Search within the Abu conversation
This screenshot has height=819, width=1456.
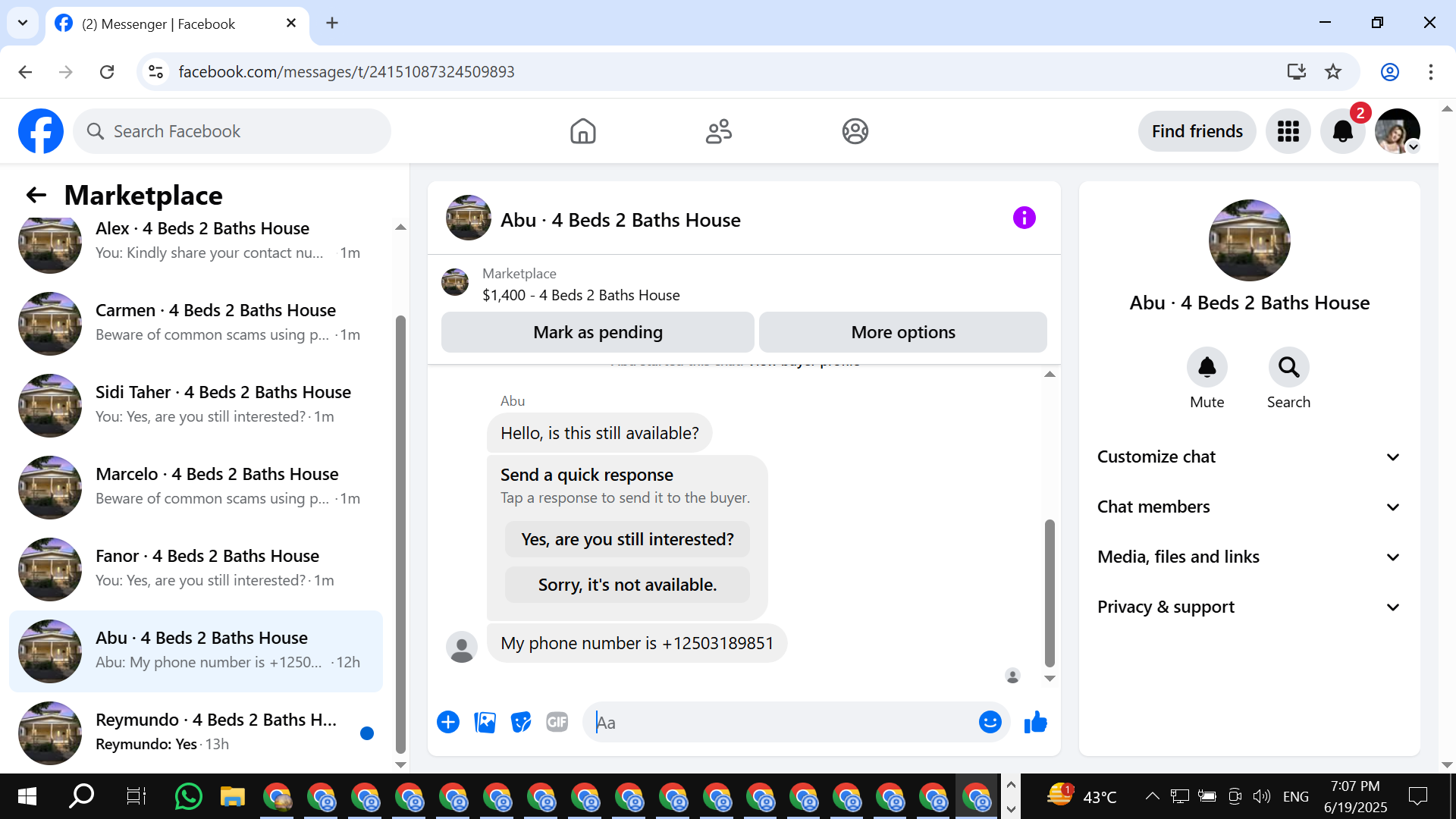[1288, 368]
